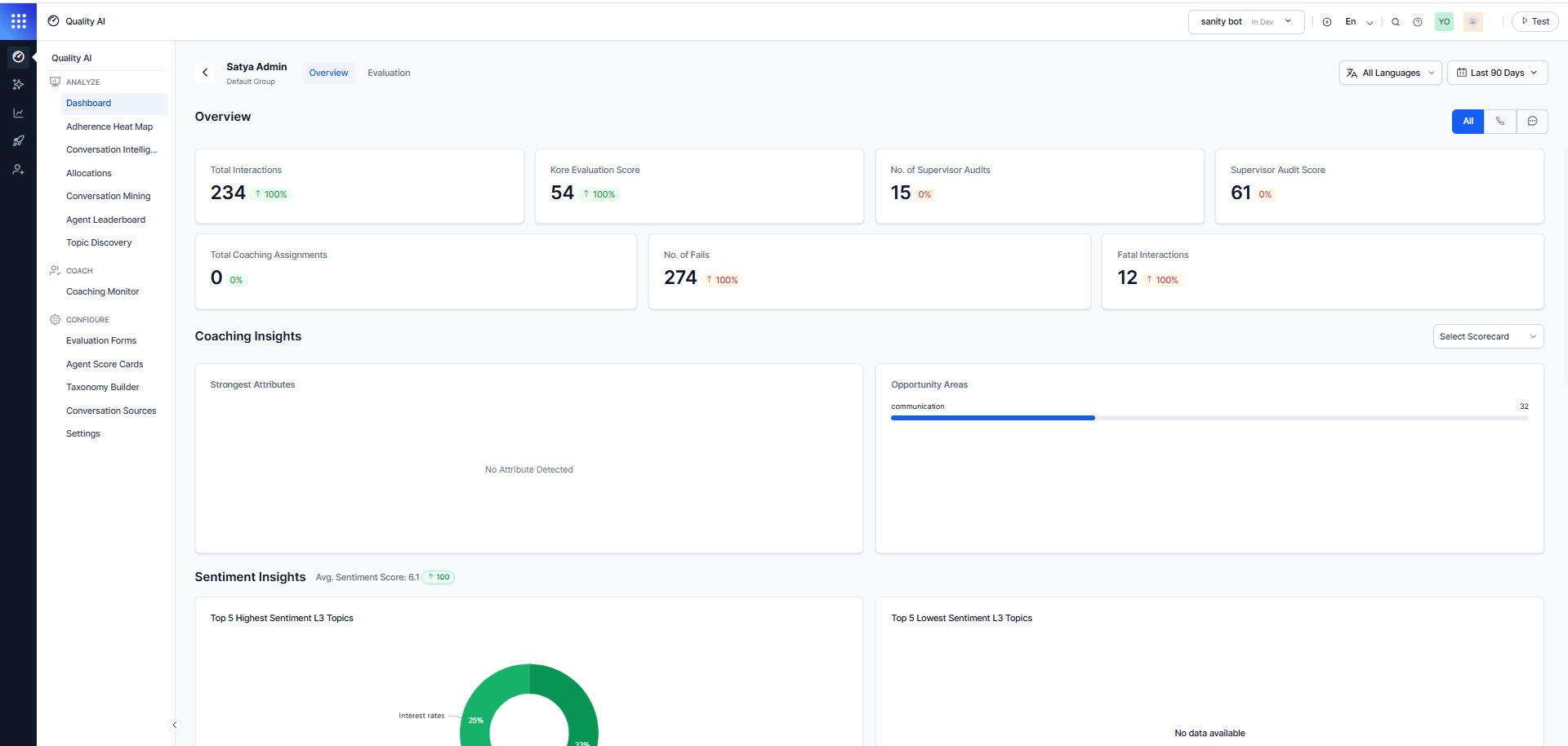Click the back arrow beside Satya Admin

coord(205,73)
